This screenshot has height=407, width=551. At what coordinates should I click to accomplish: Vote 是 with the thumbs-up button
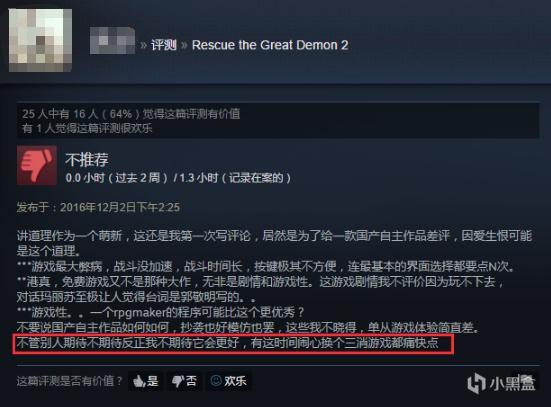[145, 381]
